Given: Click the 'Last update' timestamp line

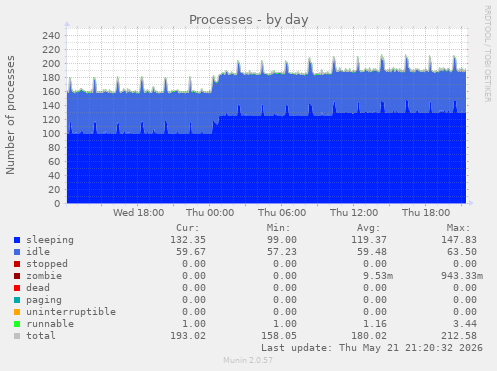Looking at the screenshot, I should click(x=372, y=348).
